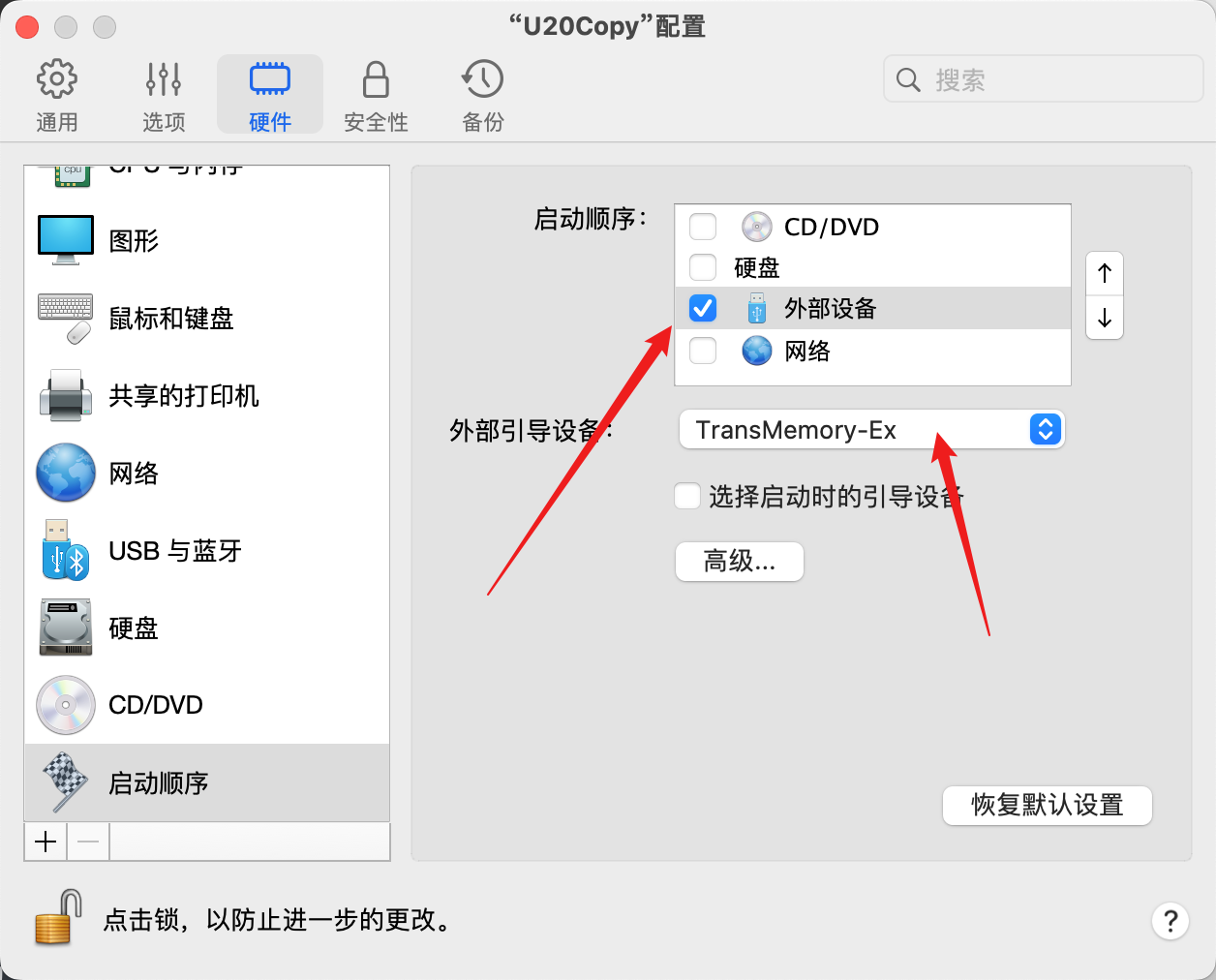Select the Hard Disk (硬盘) sidebar icon

[x=66, y=628]
